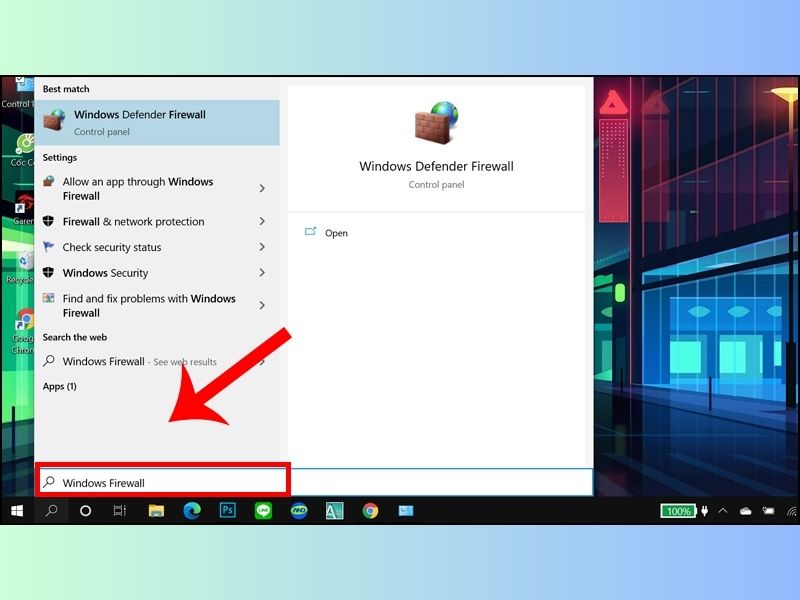The image size is (800, 600).
Task: Expand the Apps (1) results group
Action: tap(60, 386)
